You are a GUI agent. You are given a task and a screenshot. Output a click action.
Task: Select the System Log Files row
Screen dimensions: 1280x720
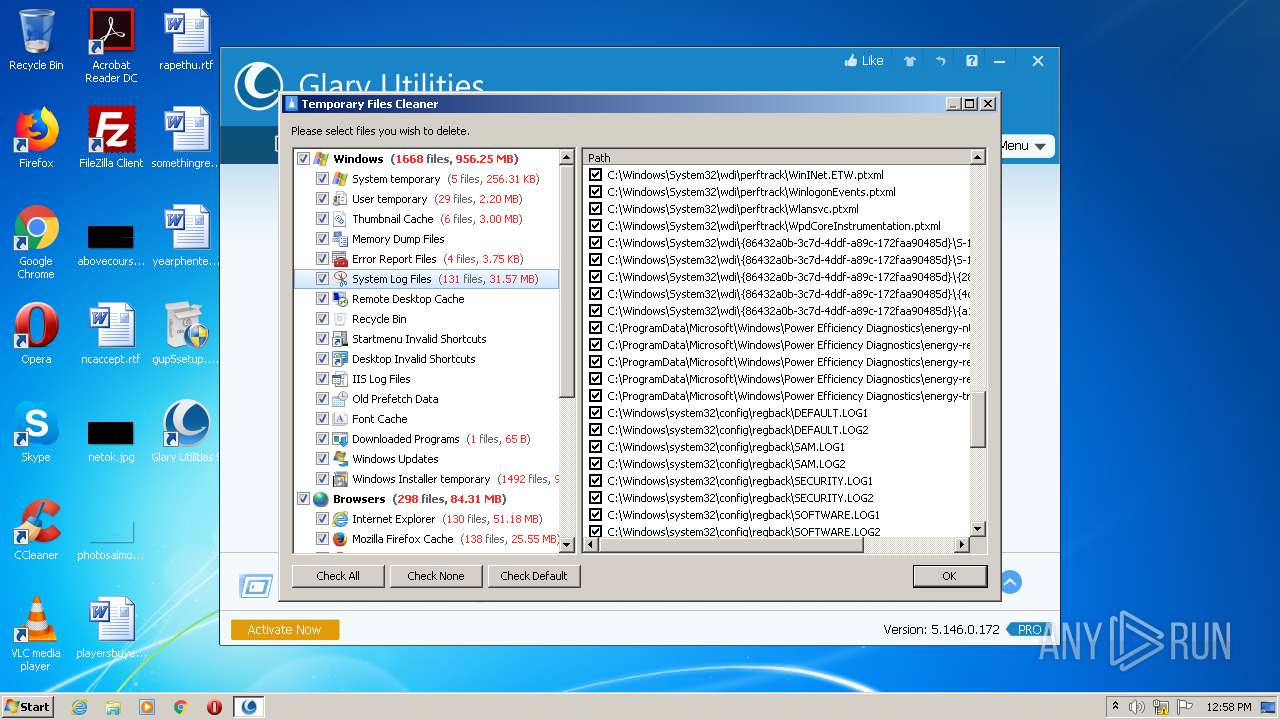pos(427,279)
